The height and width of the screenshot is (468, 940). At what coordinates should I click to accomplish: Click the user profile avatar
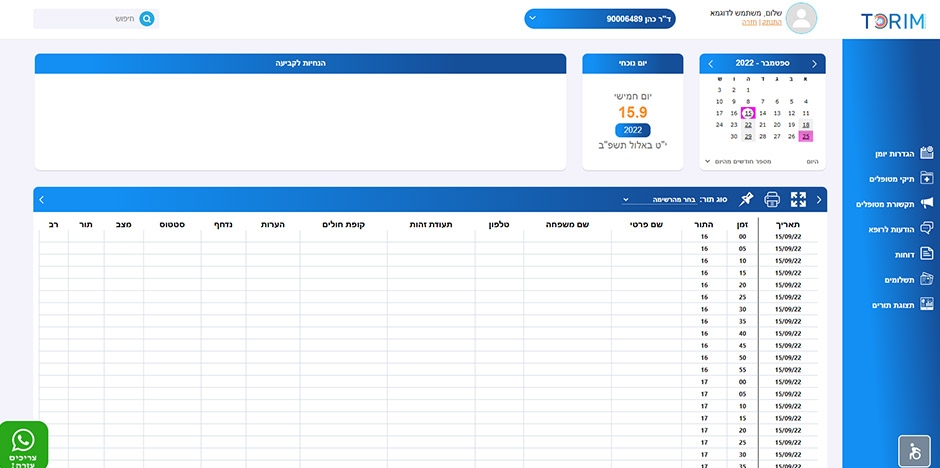click(801, 18)
